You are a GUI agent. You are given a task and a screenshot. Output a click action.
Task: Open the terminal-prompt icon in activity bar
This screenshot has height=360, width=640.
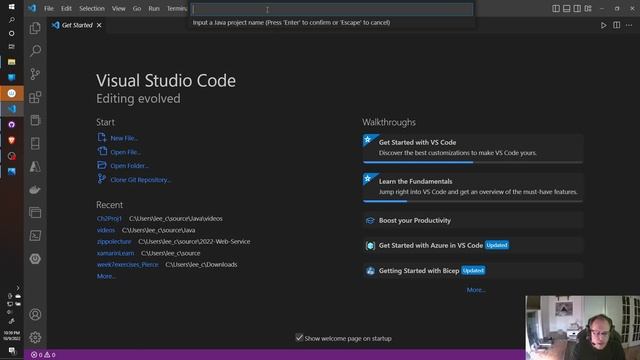coord(35,236)
